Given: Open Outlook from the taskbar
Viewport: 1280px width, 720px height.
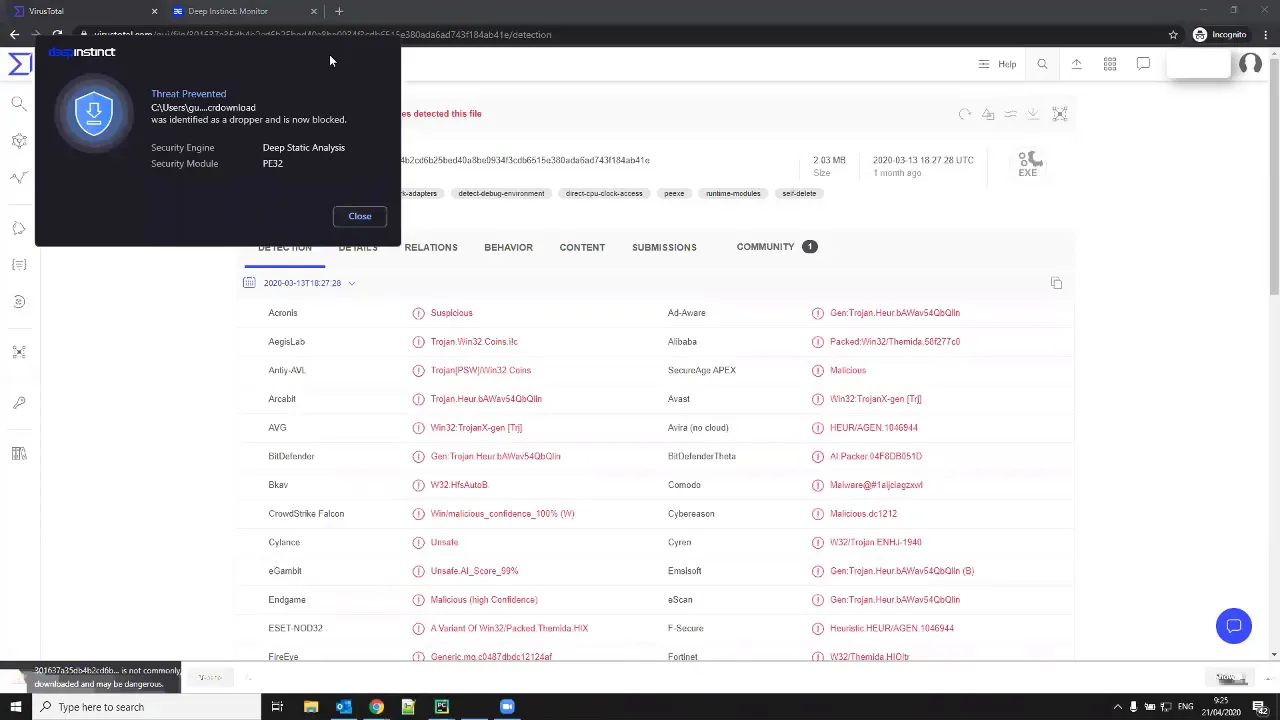Looking at the screenshot, I should tap(343, 707).
